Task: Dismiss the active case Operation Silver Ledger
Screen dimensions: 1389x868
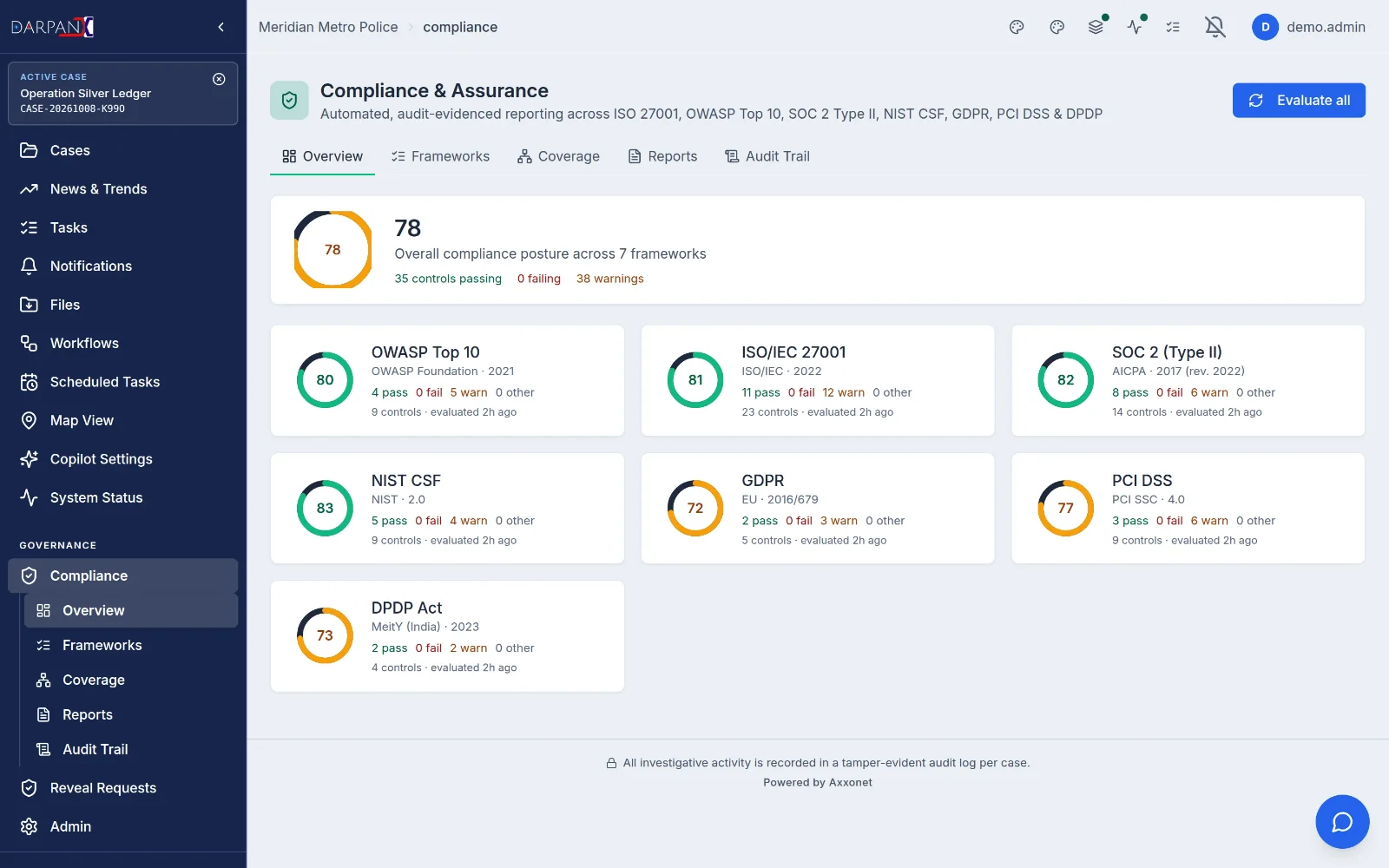Action: (219, 79)
